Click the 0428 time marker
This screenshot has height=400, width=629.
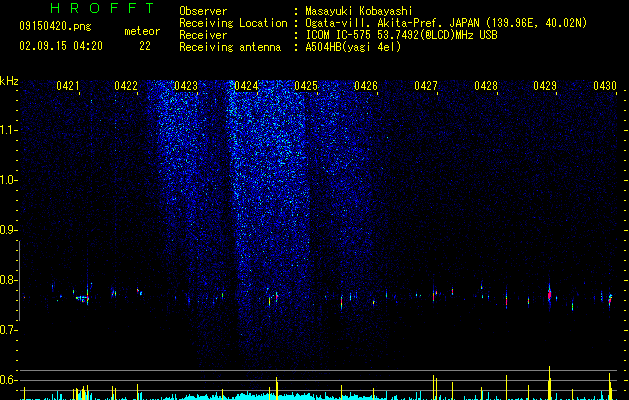[486, 86]
